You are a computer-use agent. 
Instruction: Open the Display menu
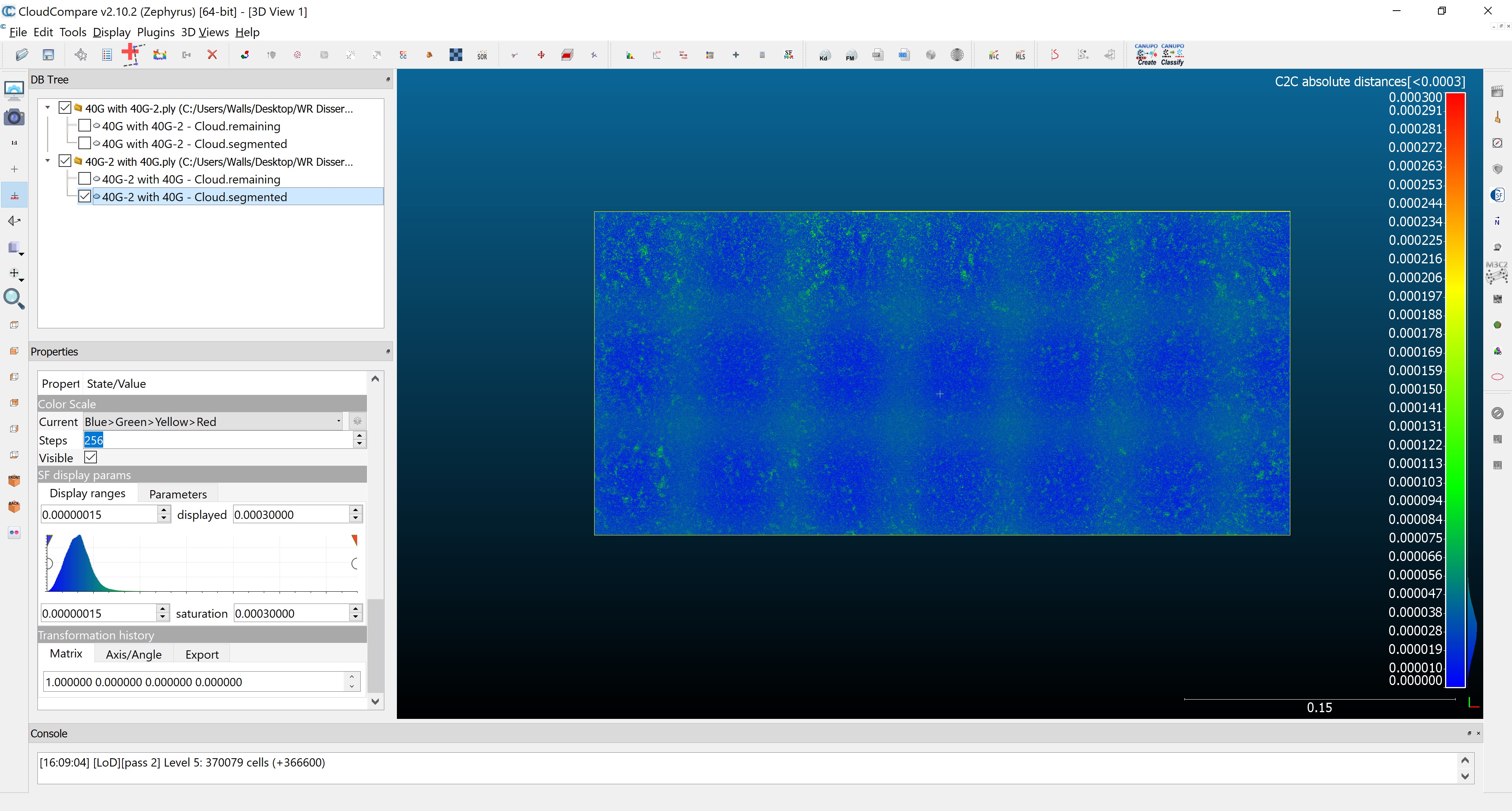[109, 32]
